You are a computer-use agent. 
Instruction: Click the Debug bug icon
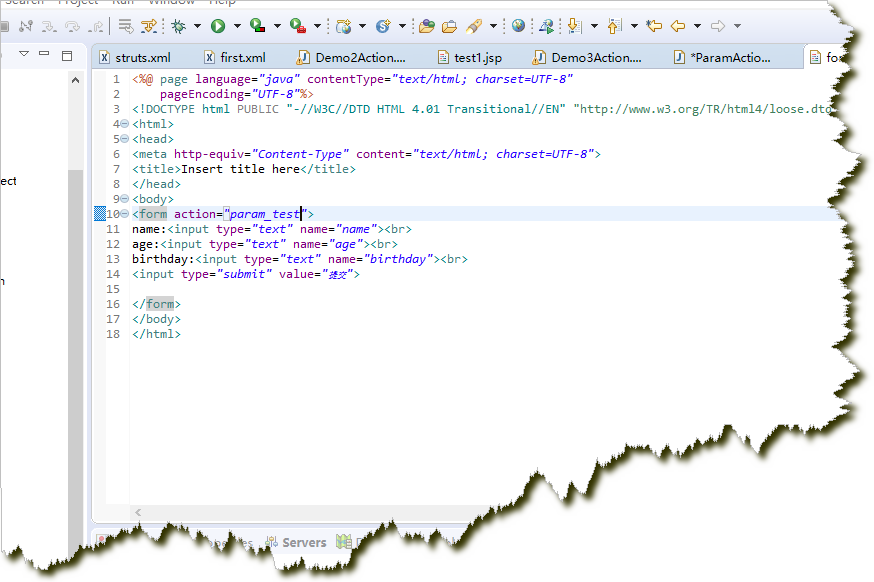pyautogui.click(x=178, y=26)
